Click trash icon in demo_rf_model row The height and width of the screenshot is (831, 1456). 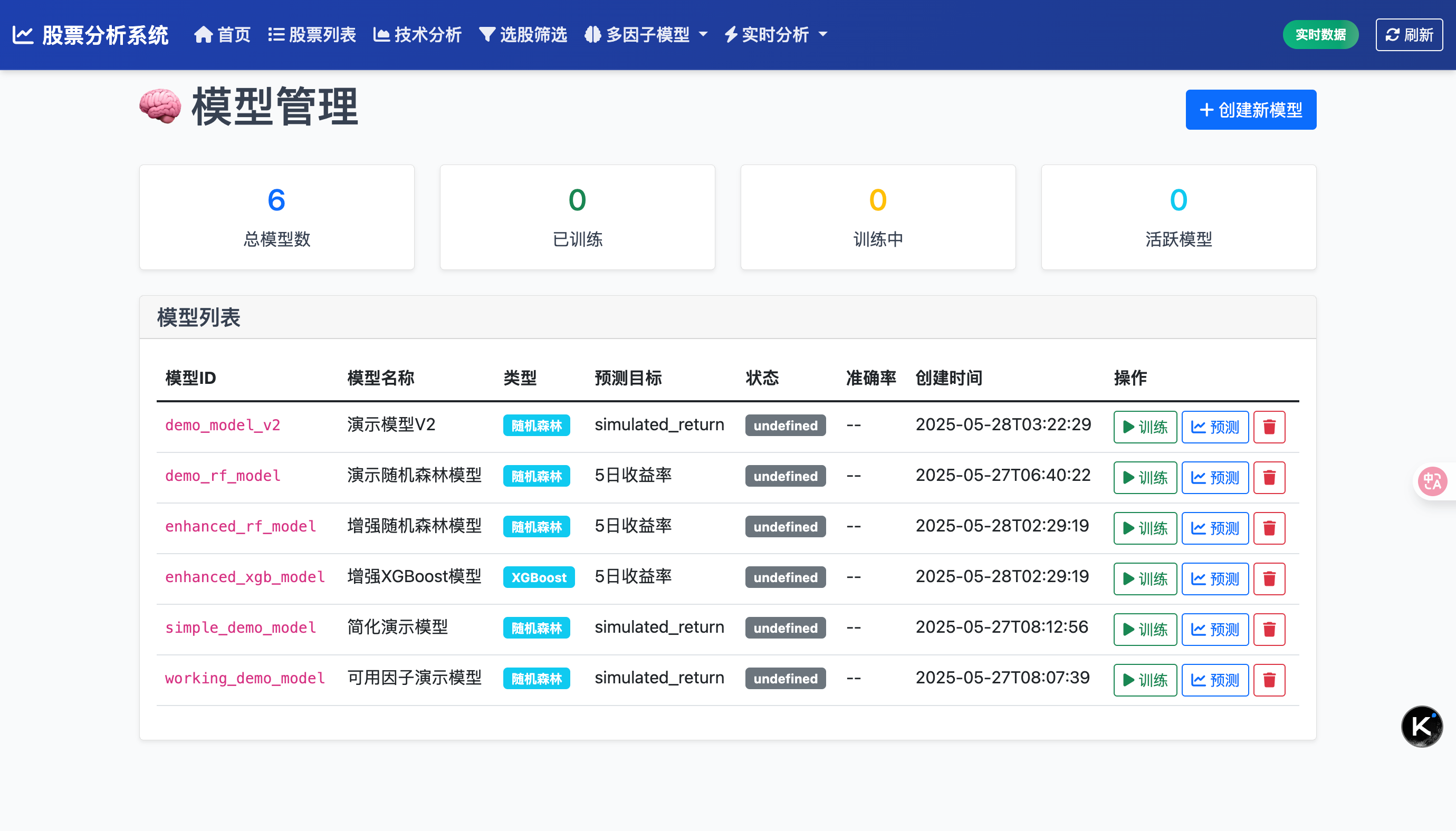(1269, 478)
